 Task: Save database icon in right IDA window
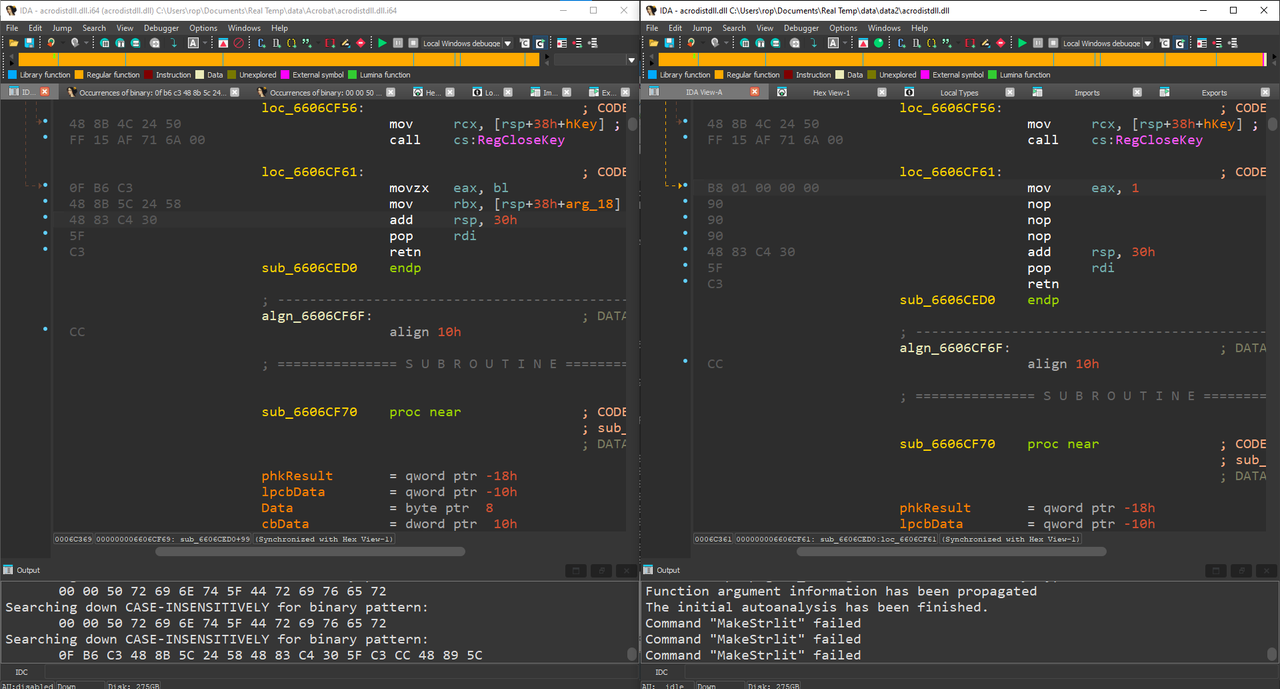coord(670,43)
